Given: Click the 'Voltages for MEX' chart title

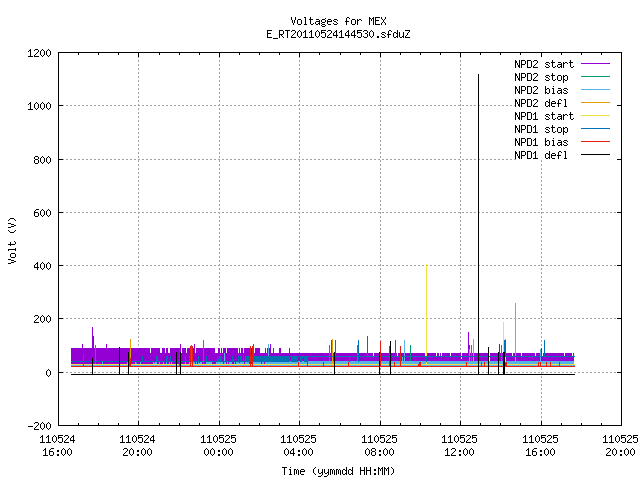Looking at the screenshot, I should tap(338, 21).
